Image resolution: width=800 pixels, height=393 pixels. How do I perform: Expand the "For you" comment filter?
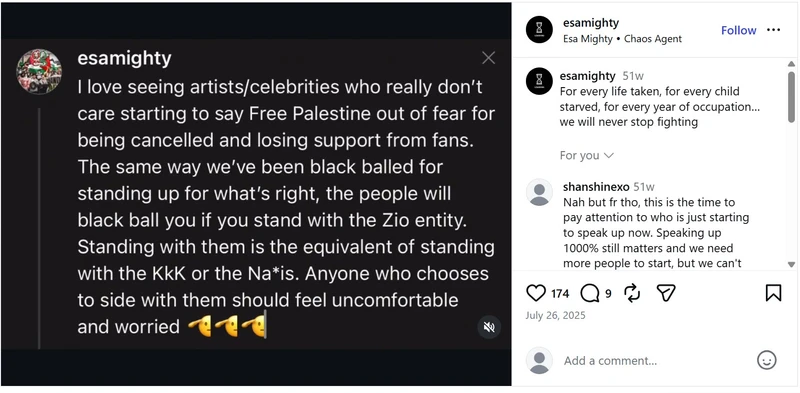pos(586,155)
